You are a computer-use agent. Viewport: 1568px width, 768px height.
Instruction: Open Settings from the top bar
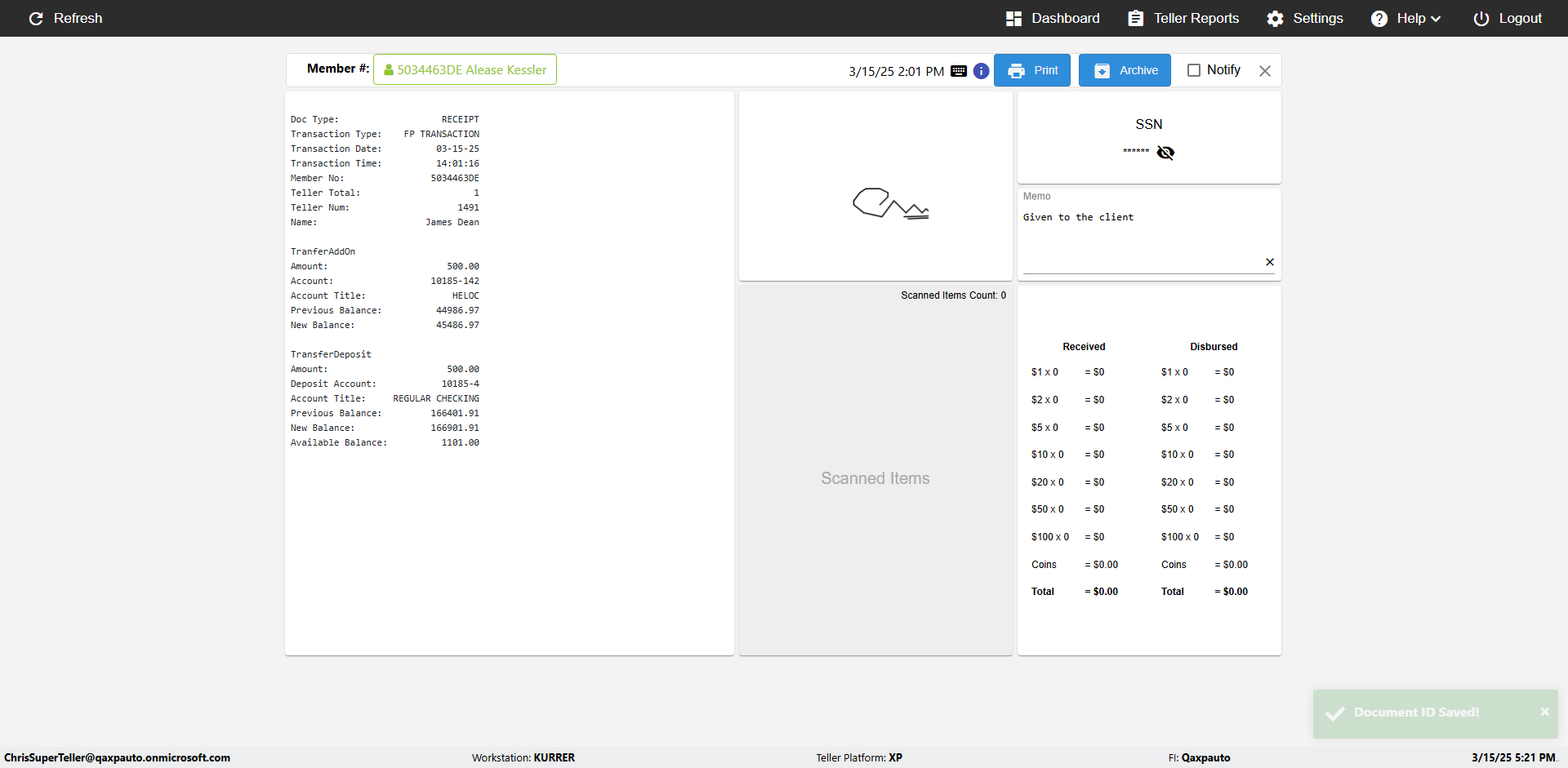pos(1305,18)
